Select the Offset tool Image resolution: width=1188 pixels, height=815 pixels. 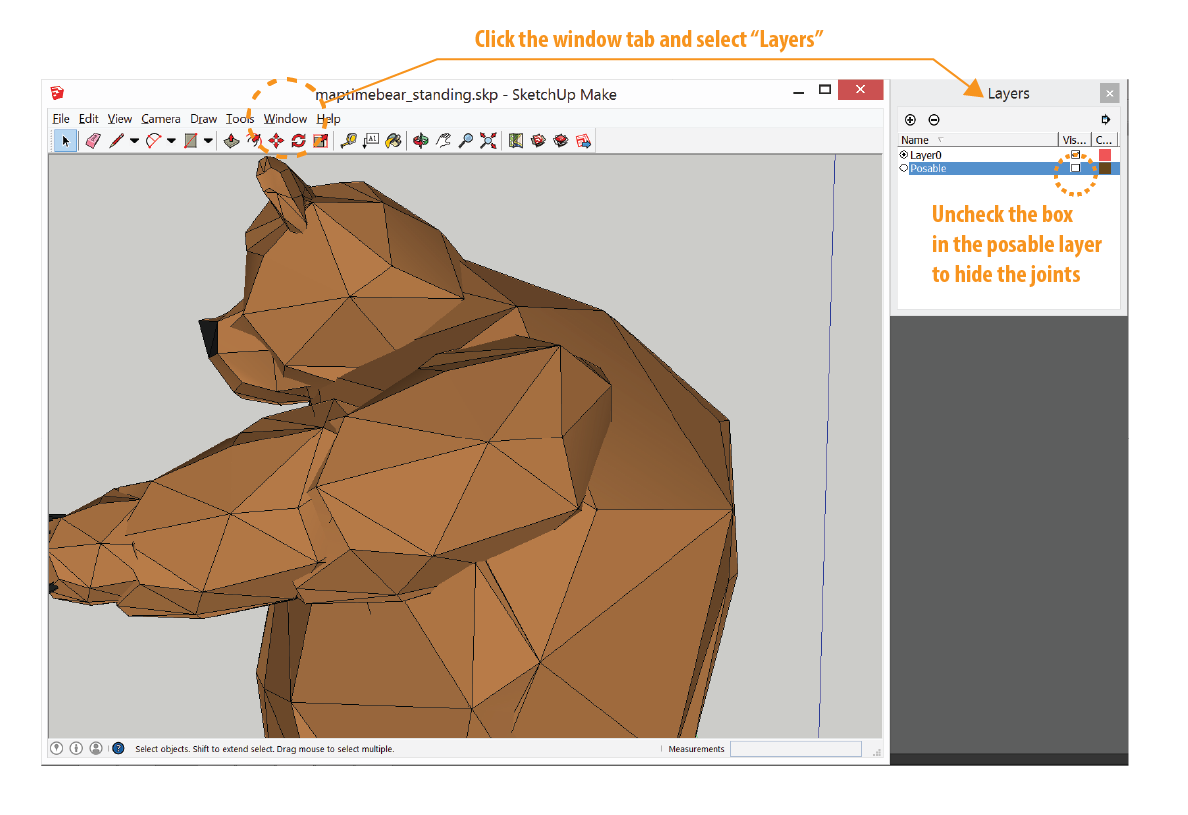(x=255, y=141)
